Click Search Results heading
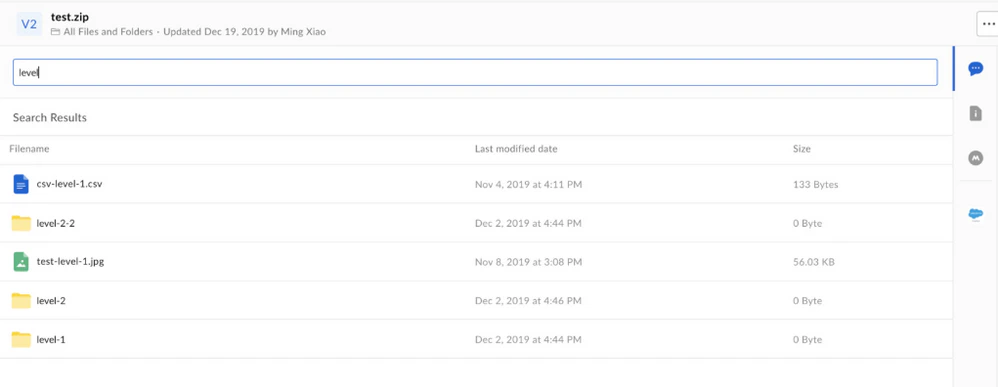 coord(50,118)
